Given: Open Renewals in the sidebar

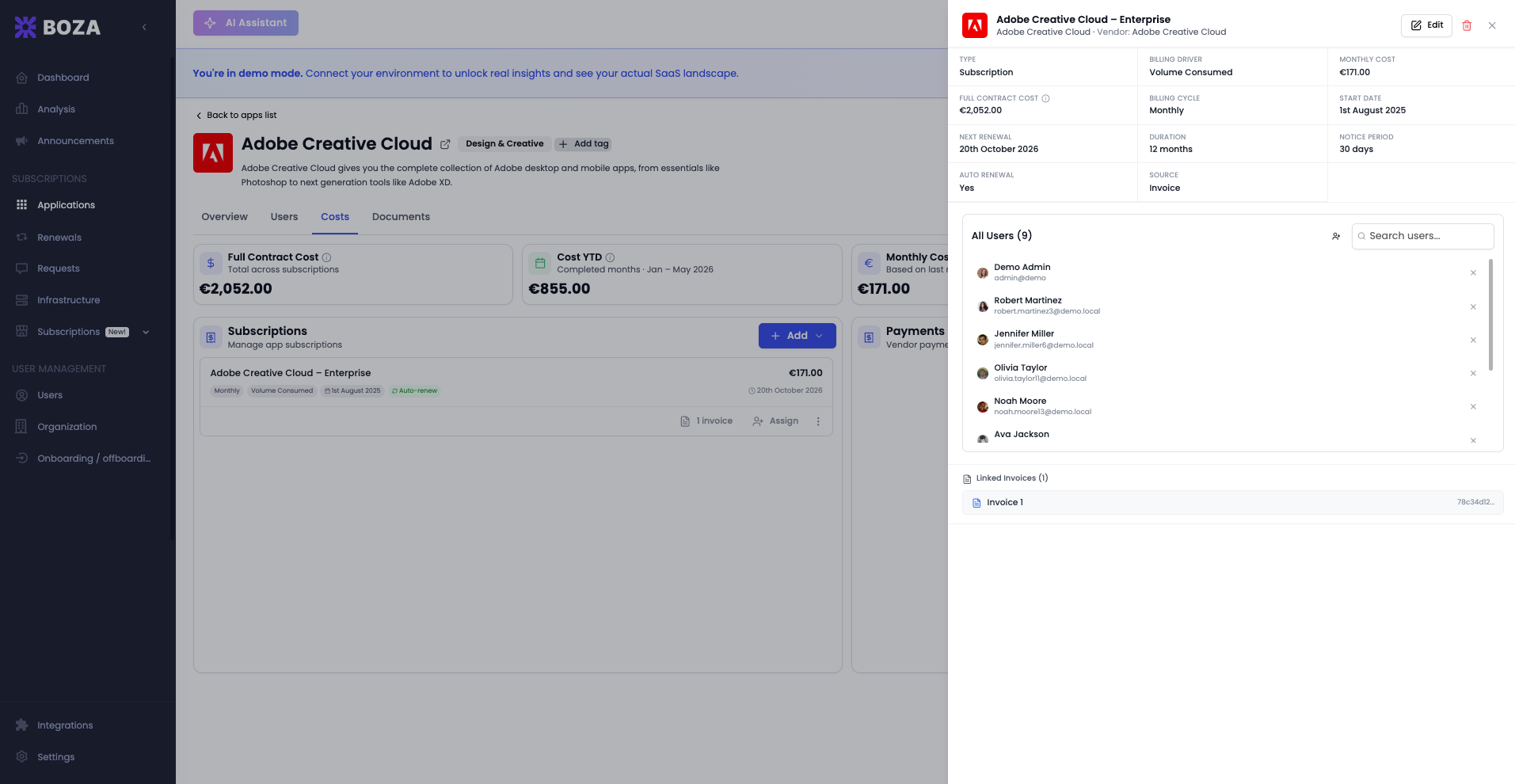Looking at the screenshot, I should (59, 238).
